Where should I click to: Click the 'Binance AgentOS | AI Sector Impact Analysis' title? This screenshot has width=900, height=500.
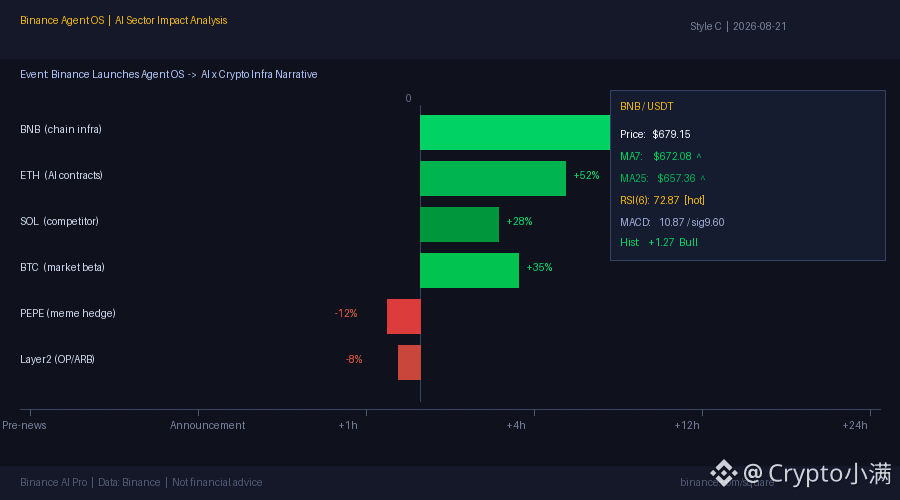click(123, 20)
